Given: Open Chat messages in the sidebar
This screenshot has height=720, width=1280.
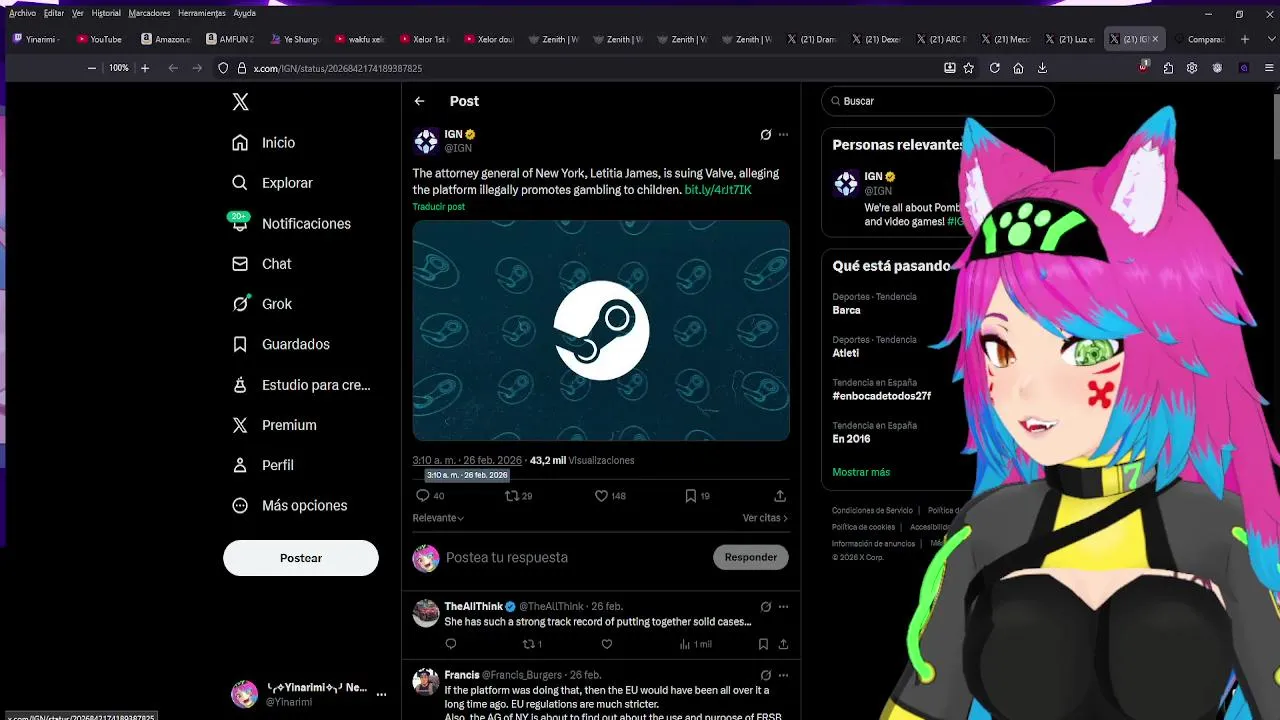Looking at the screenshot, I should point(262,264).
